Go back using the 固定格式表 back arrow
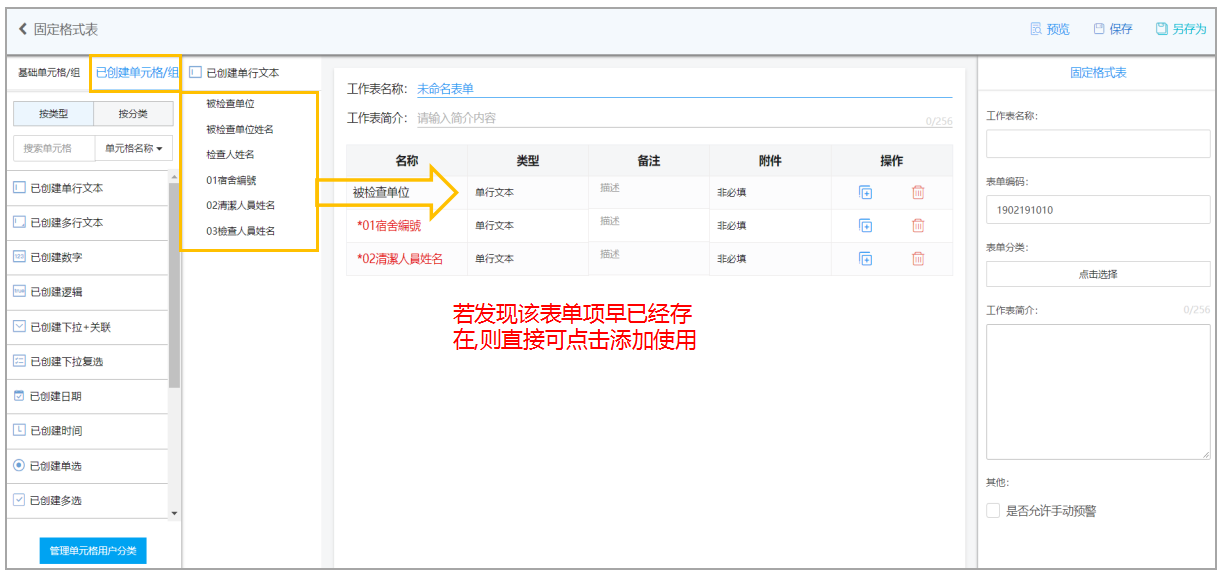Screen dimensions: 1222x574 pos(23,29)
